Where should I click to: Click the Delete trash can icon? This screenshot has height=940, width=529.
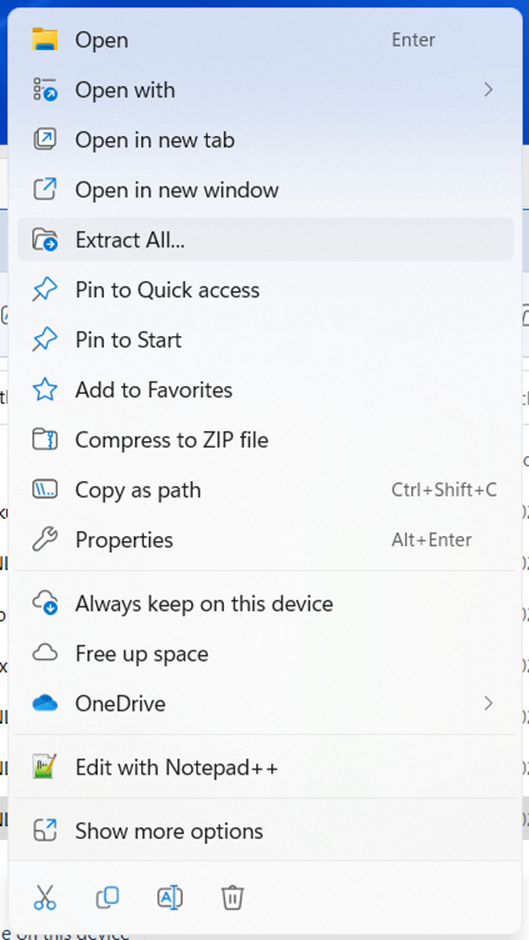pos(232,897)
